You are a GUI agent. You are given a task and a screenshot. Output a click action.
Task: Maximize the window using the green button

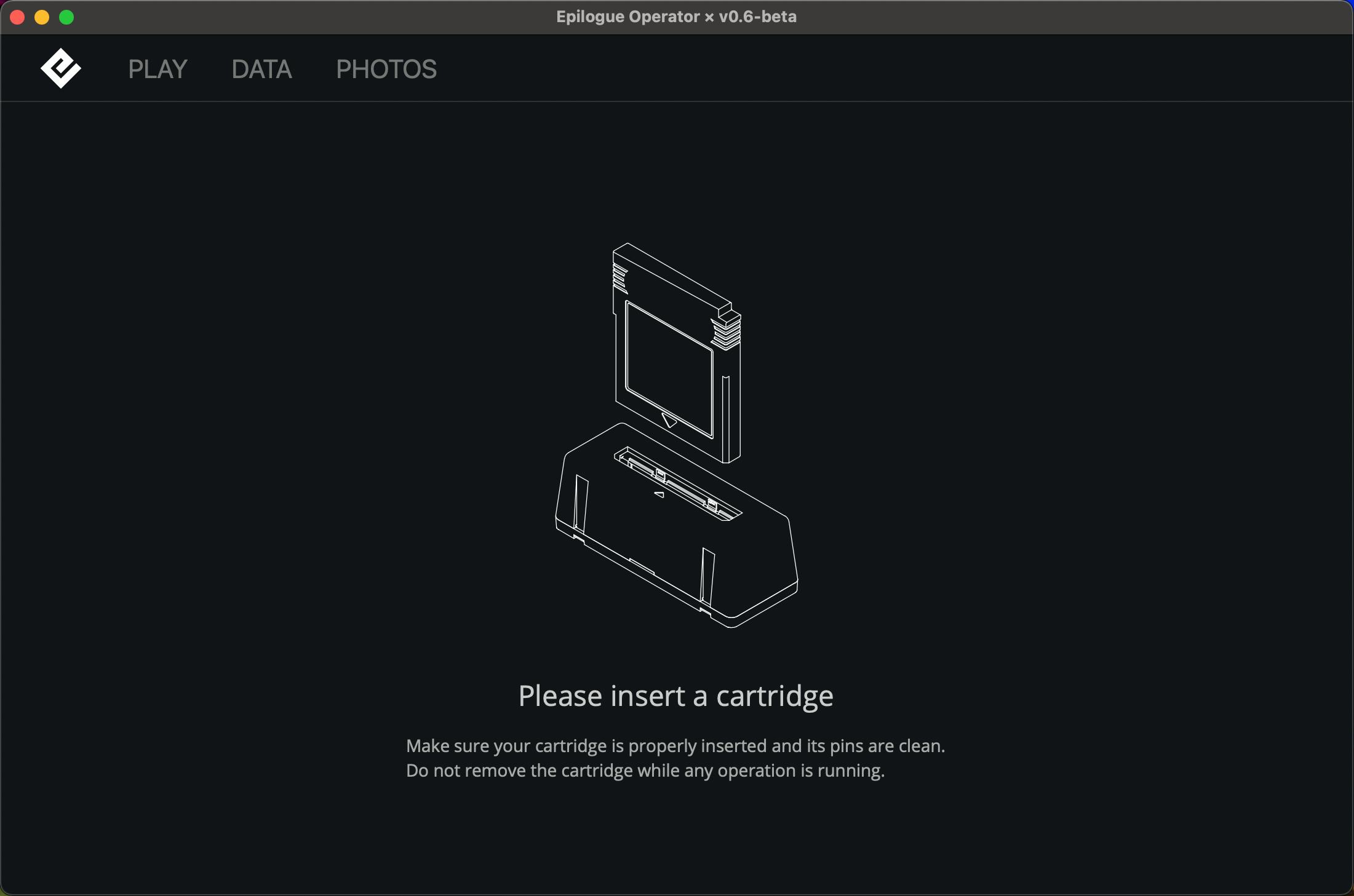point(66,17)
